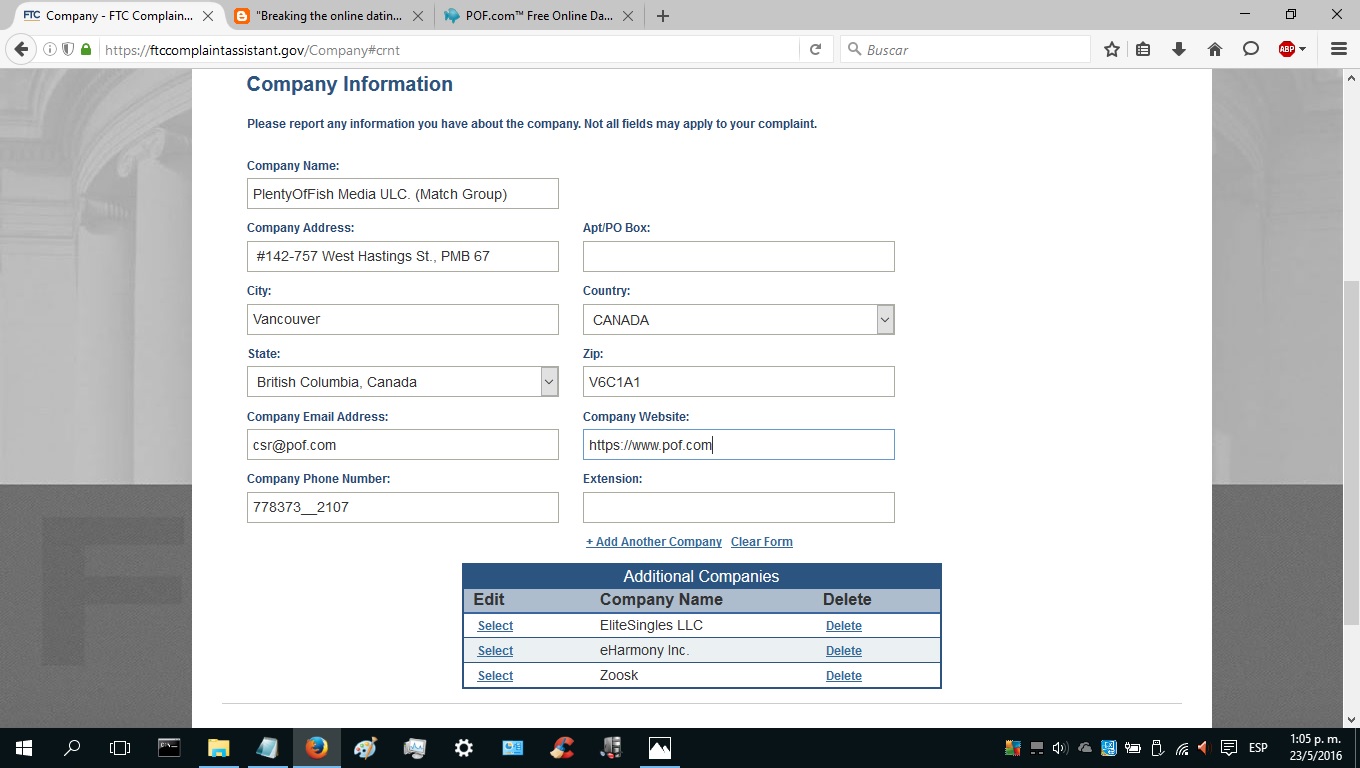Open the chat bubble toolbar icon
The width and height of the screenshot is (1360, 768).
tap(1251, 50)
